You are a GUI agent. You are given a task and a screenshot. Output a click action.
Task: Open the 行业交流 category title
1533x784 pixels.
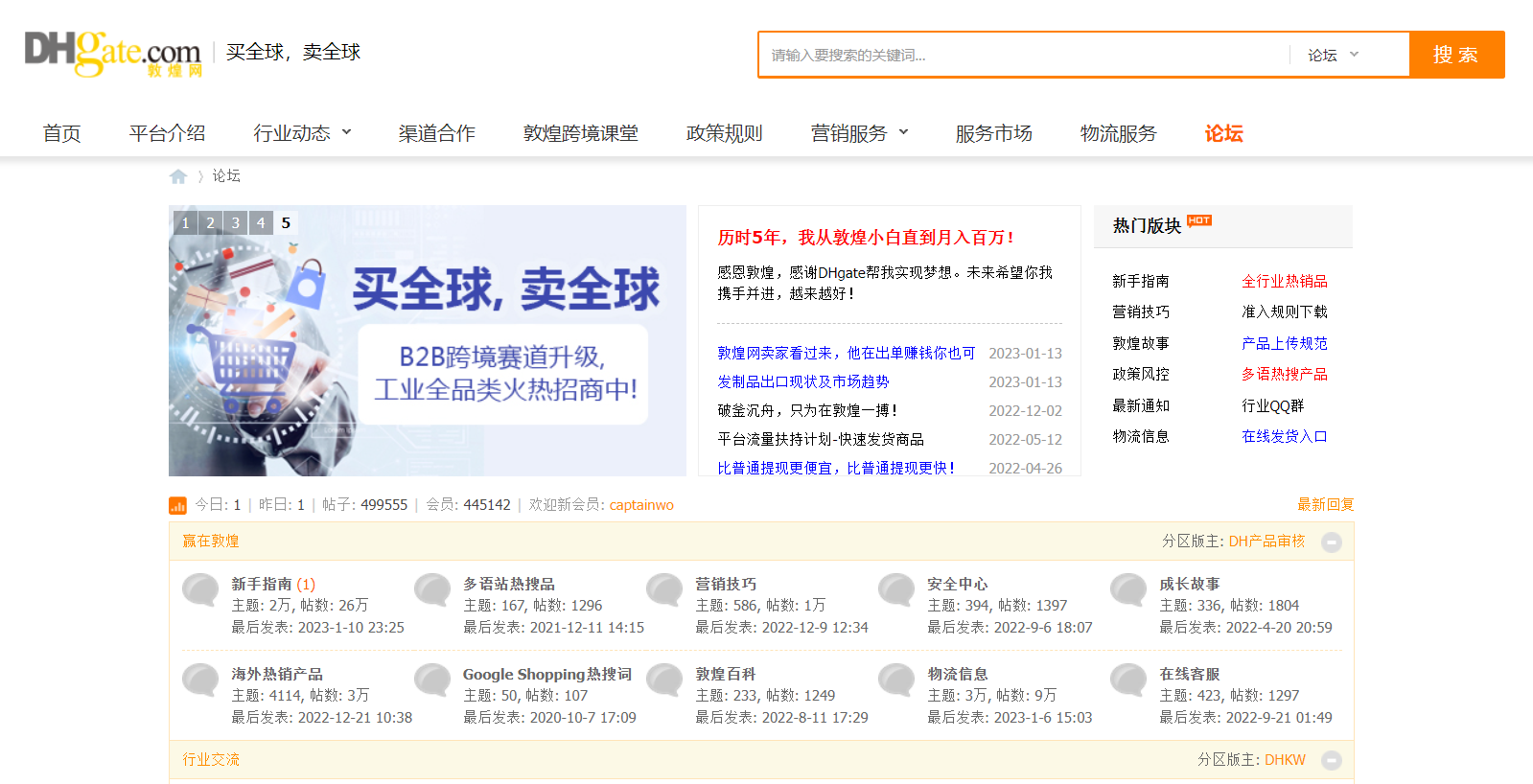(x=211, y=759)
